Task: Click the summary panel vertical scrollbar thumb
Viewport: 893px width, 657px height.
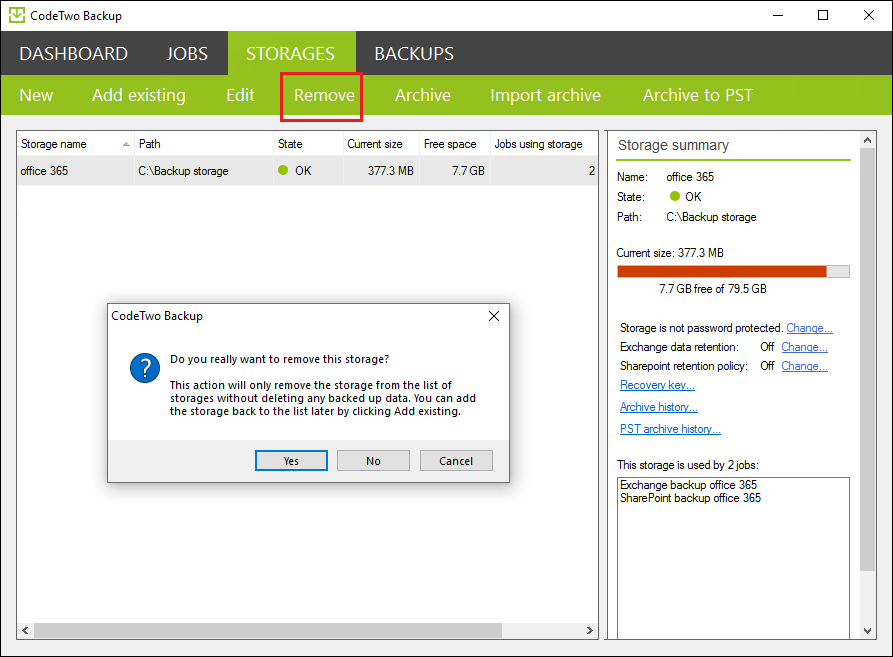Action: click(867, 359)
